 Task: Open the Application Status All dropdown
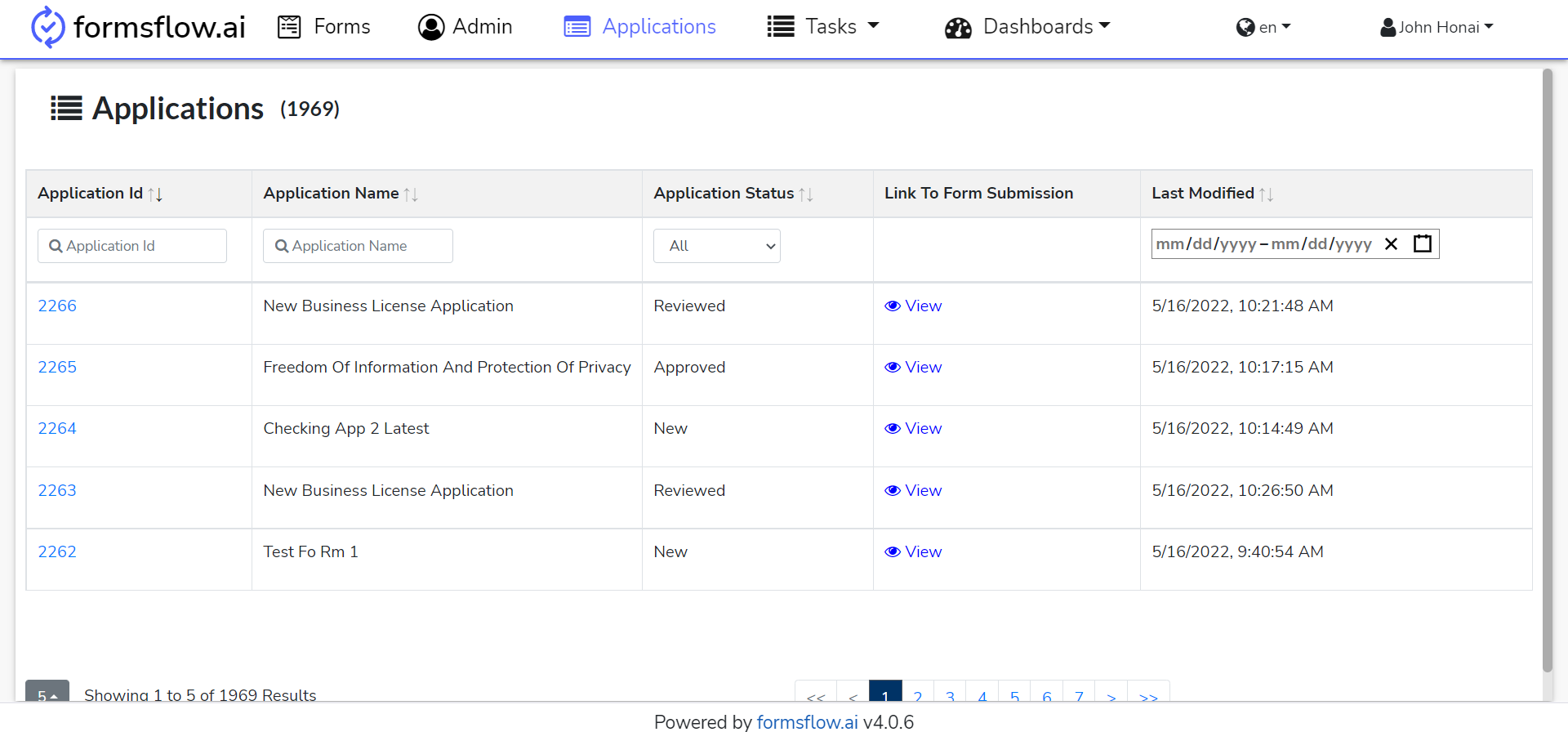click(717, 246)
